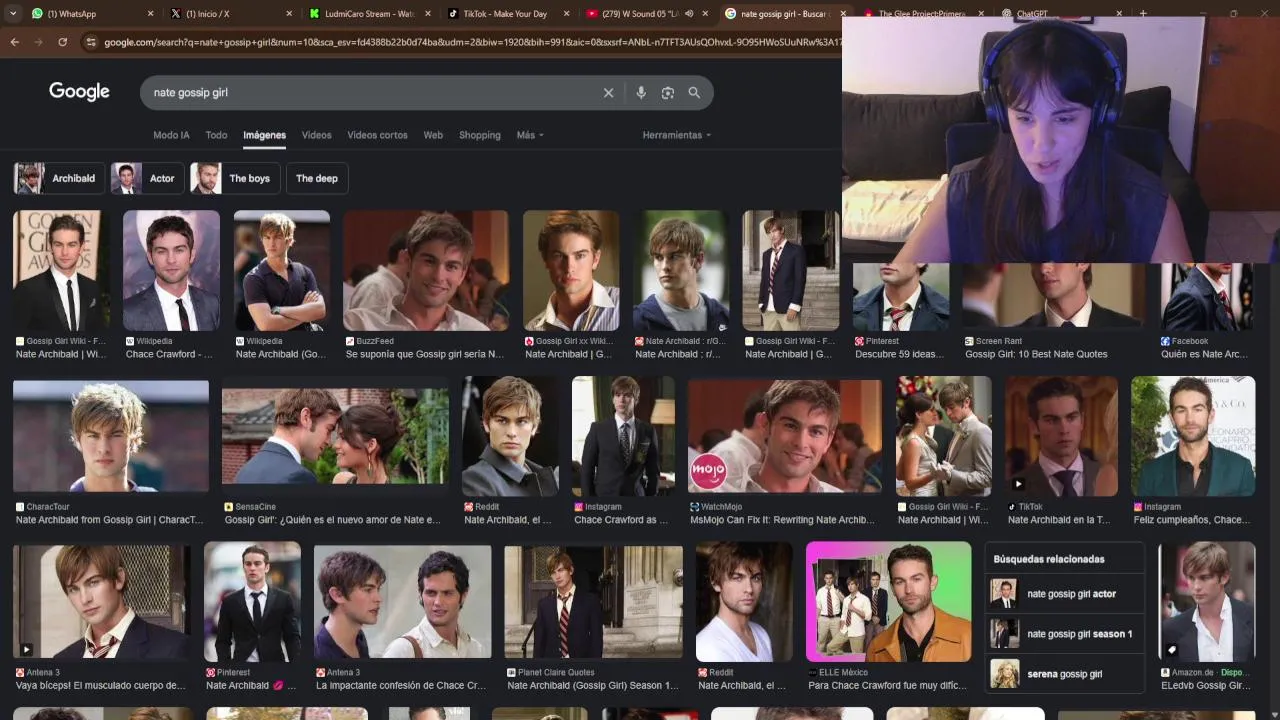Select the Todo results tab
This screenshot has width=1280, height=720.
pyautogui.click(x=216, y=135)
